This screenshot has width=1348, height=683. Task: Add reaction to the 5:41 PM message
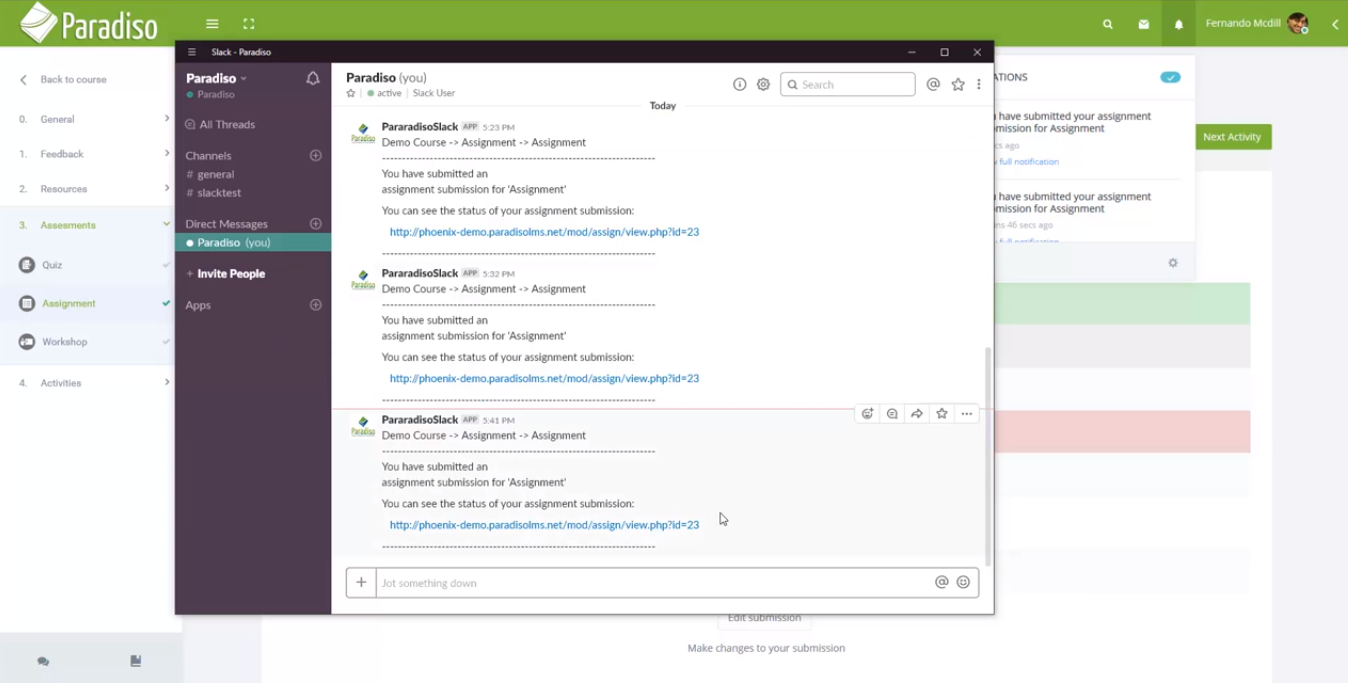(x=868, y=414)
